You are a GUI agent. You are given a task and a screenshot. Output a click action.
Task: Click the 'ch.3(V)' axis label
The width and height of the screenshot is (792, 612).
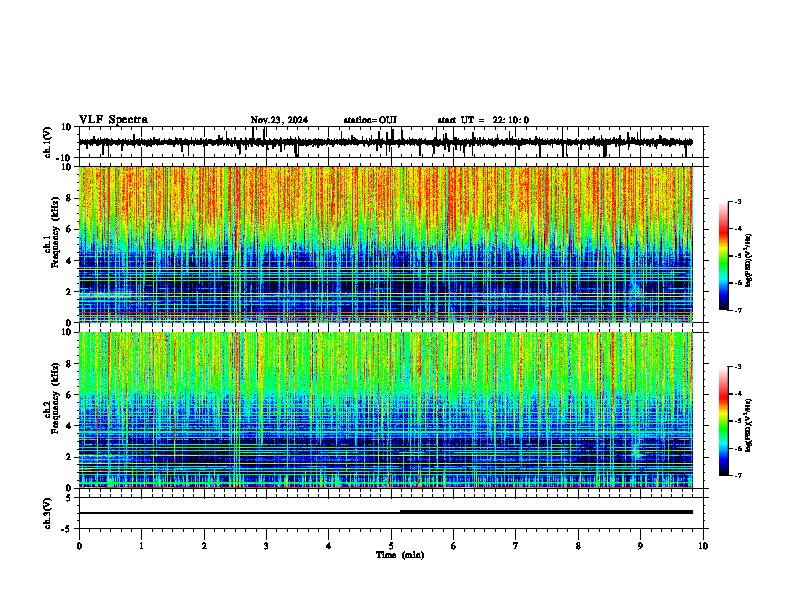pyautogui.click(x=48, y=513)
